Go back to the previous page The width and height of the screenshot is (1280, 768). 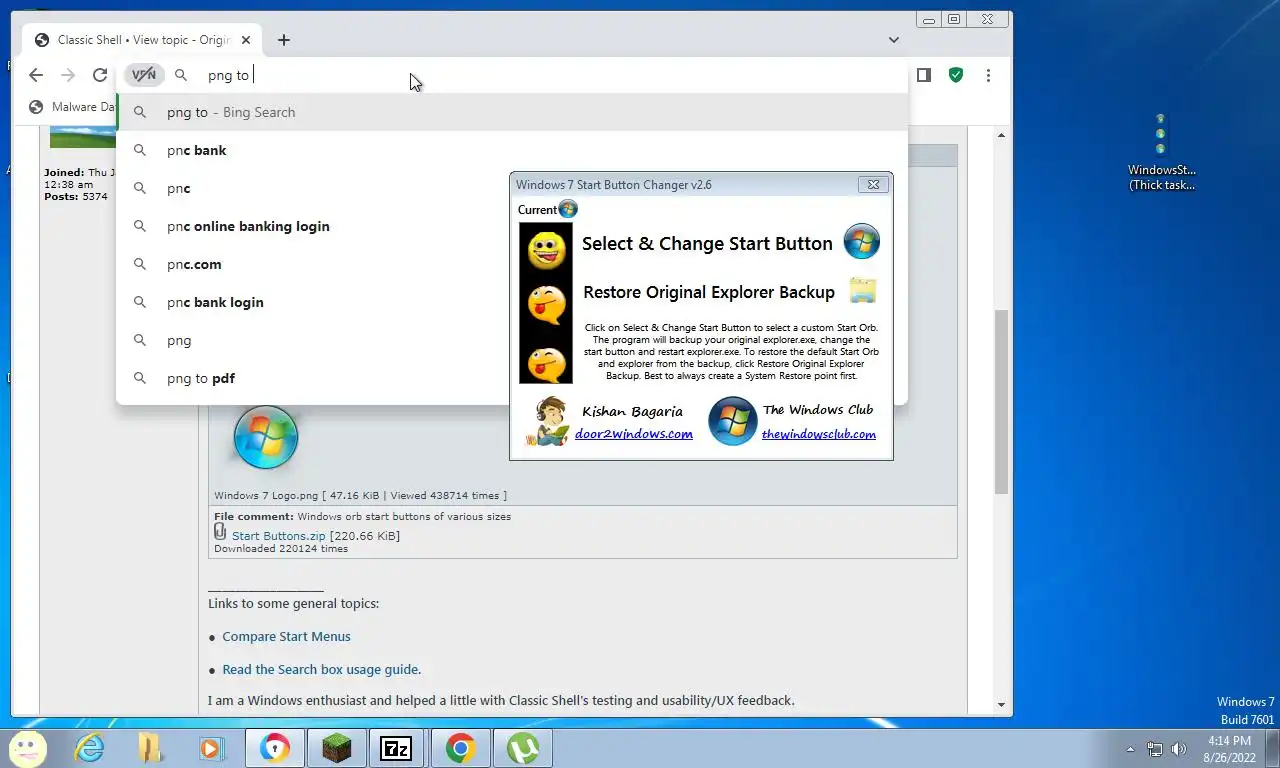[x=36, y=75]
